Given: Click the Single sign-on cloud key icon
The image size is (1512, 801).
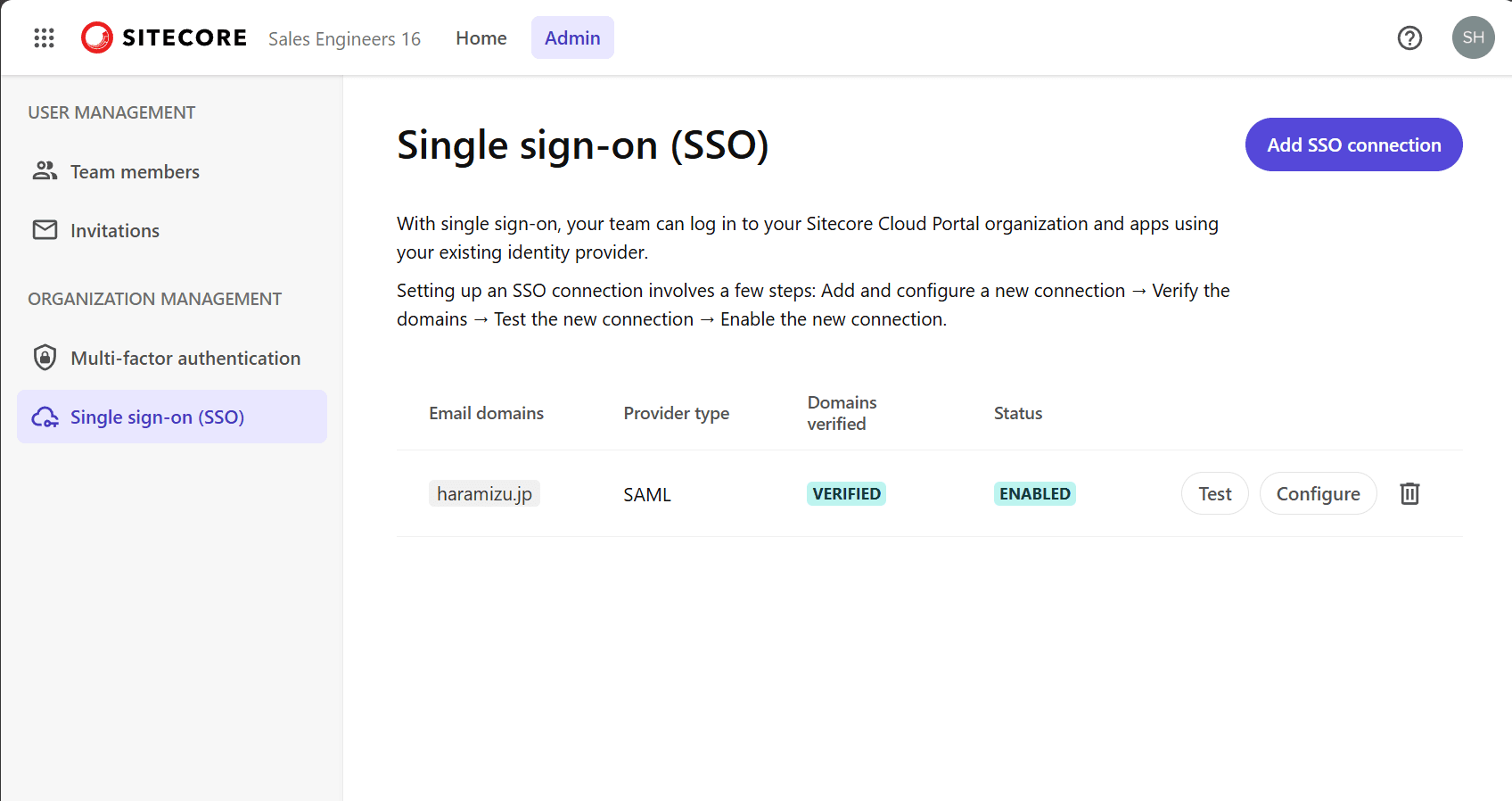Looking at the screenshot, I should point(45,417).
